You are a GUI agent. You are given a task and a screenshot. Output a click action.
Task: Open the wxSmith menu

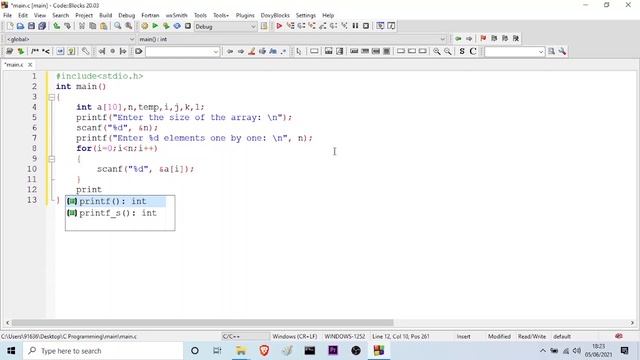pyautogui.click(x=176, y=15)
